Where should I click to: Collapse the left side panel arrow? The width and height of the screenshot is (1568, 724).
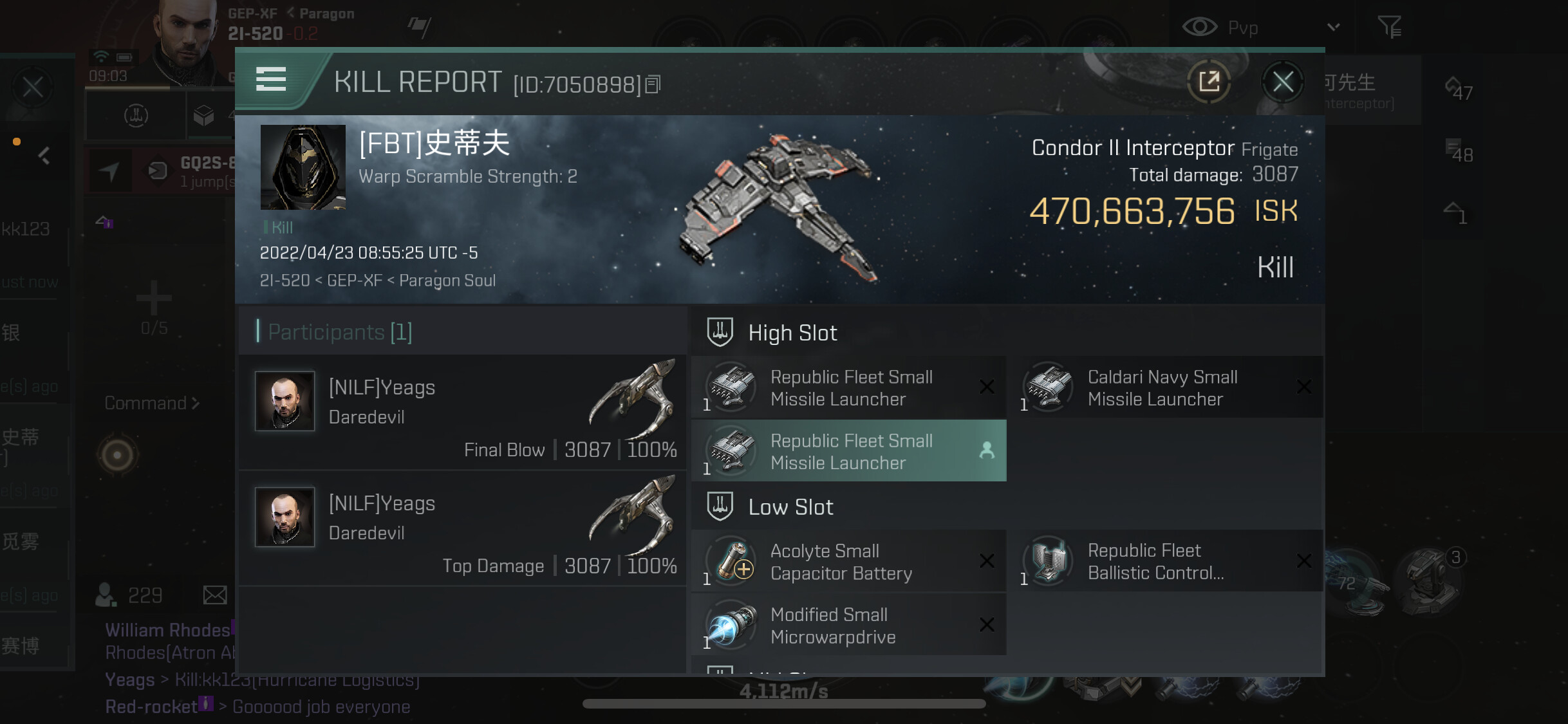coord(44,155)
